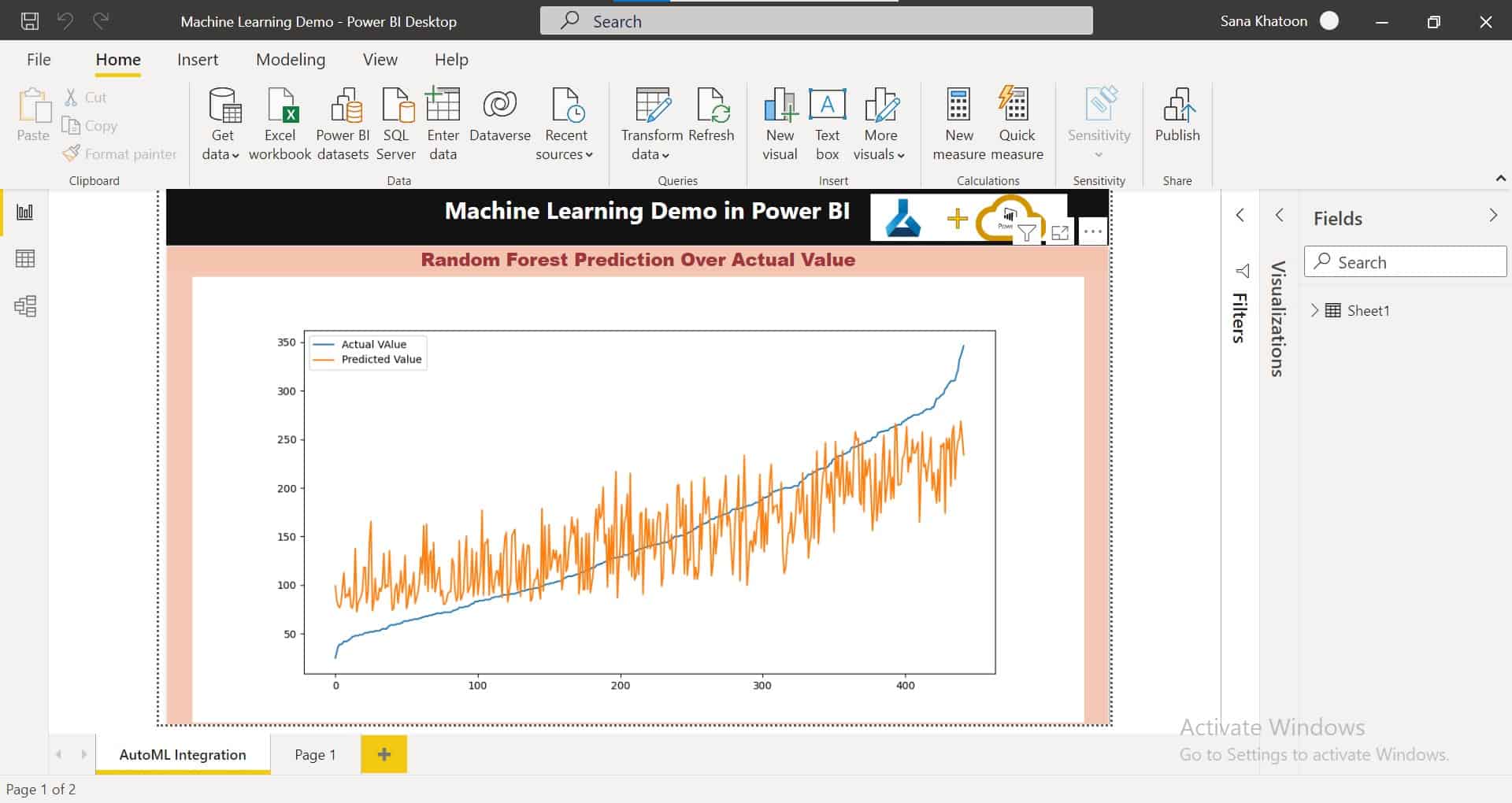The width and height of the screenshot is (1512, 803).
Task: Open the Excel workbook data source
Action: tap(280, 124)
